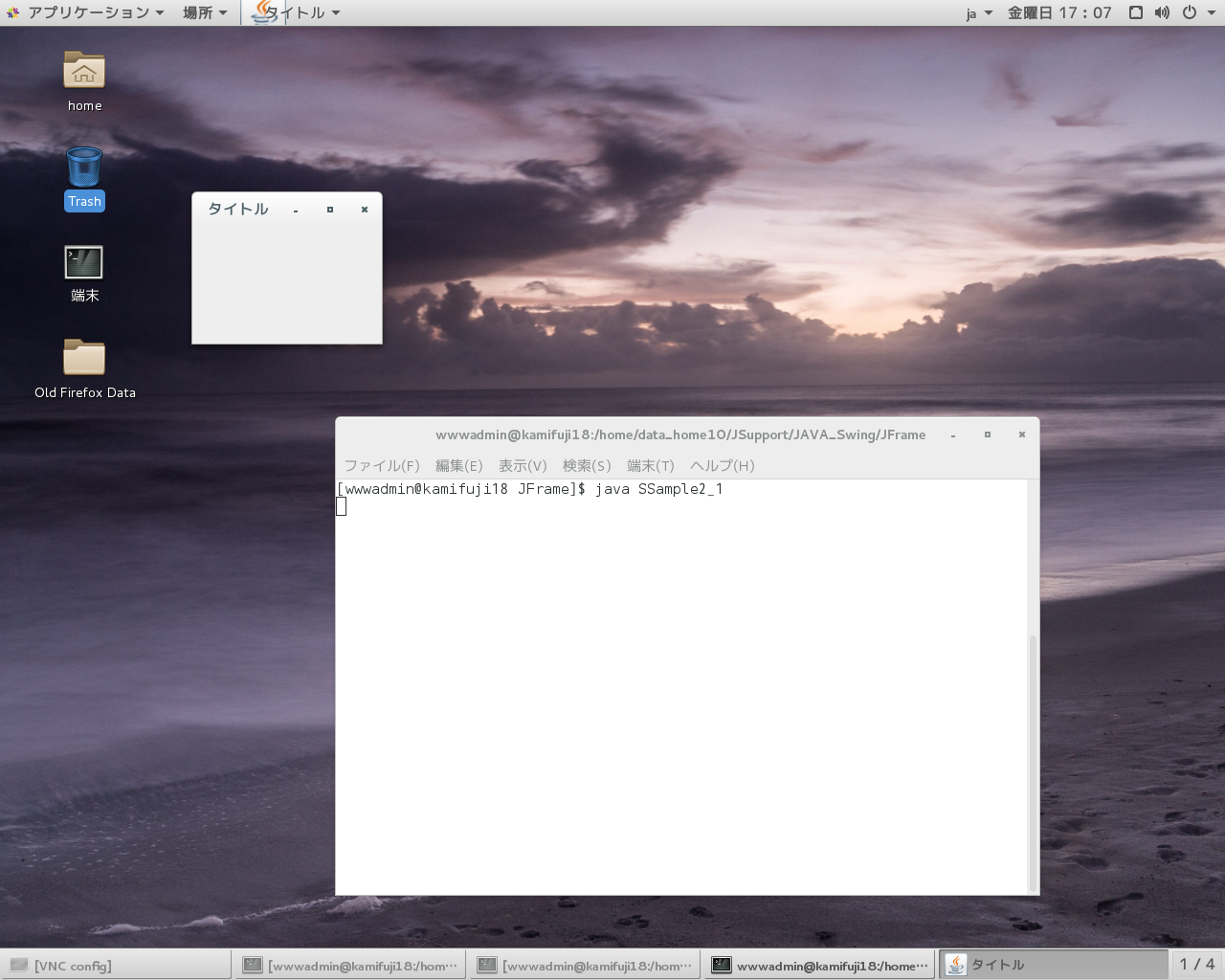Open the ファイル(F) terminal menu

(x=381, y=465)
